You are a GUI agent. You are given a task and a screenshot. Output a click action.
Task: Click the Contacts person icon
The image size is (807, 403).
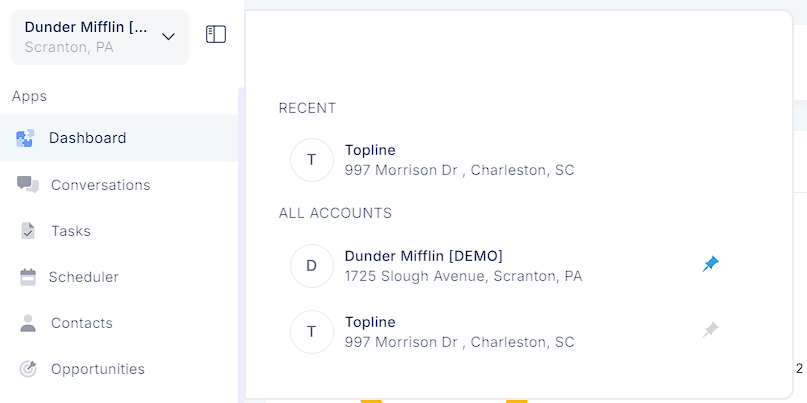(28, 323)
